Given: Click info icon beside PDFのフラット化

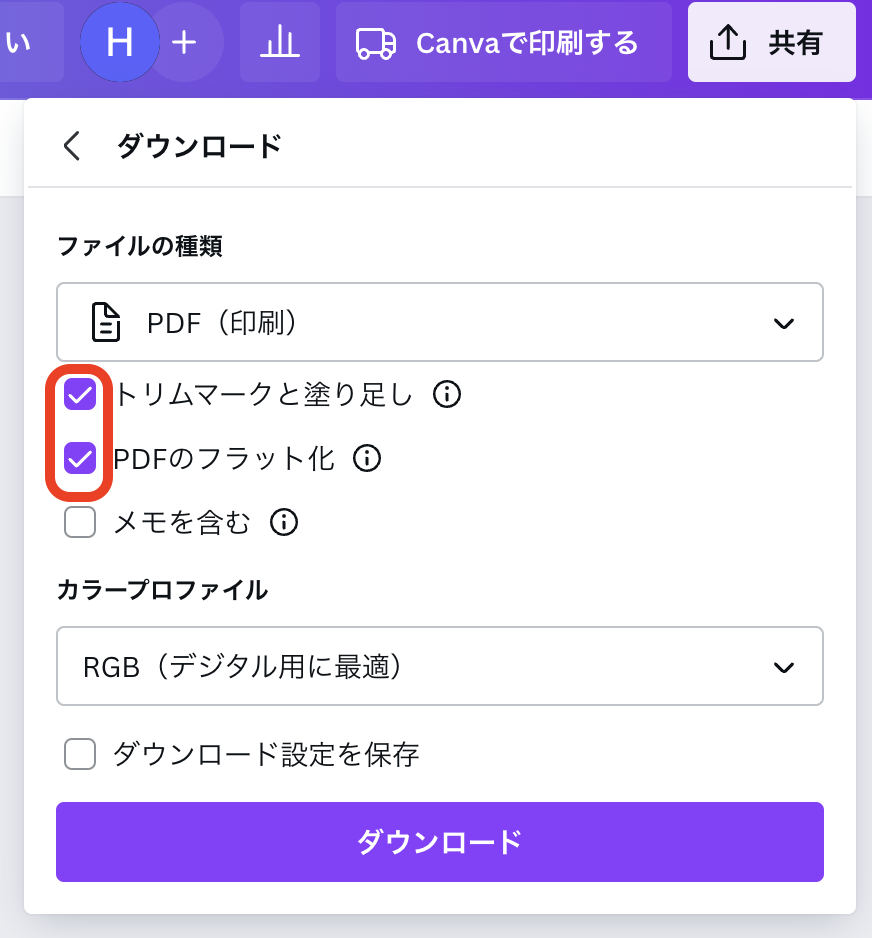Looking at the screenshot, I should (368, 458).
